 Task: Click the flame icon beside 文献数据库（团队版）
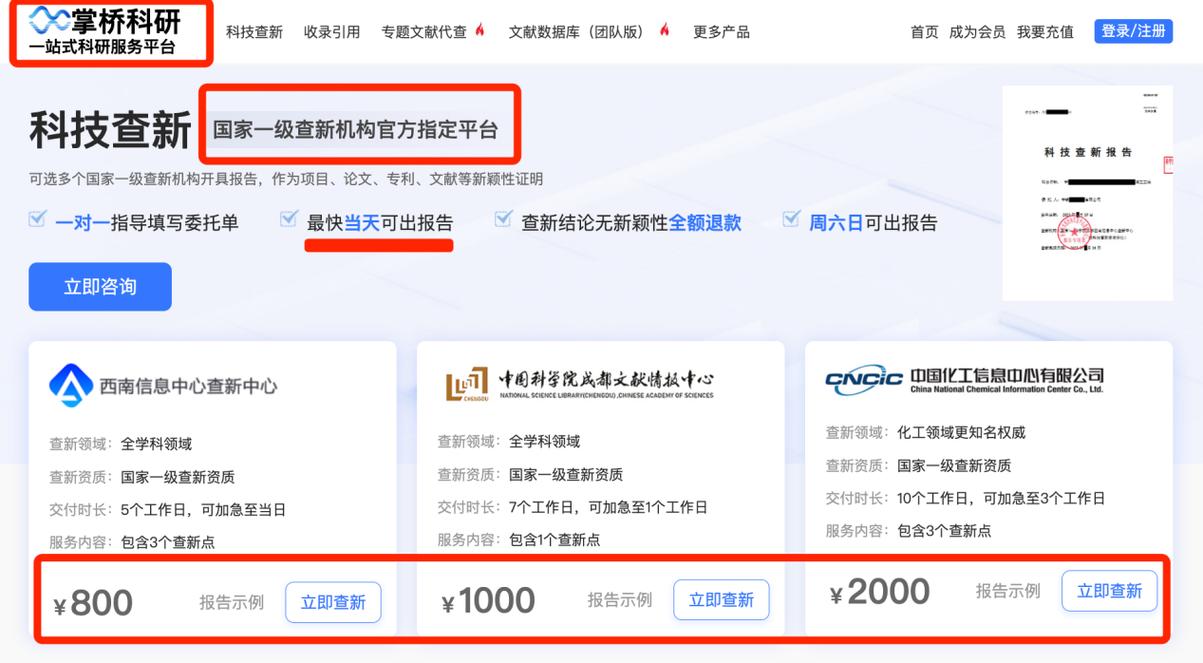click(664, 30)
